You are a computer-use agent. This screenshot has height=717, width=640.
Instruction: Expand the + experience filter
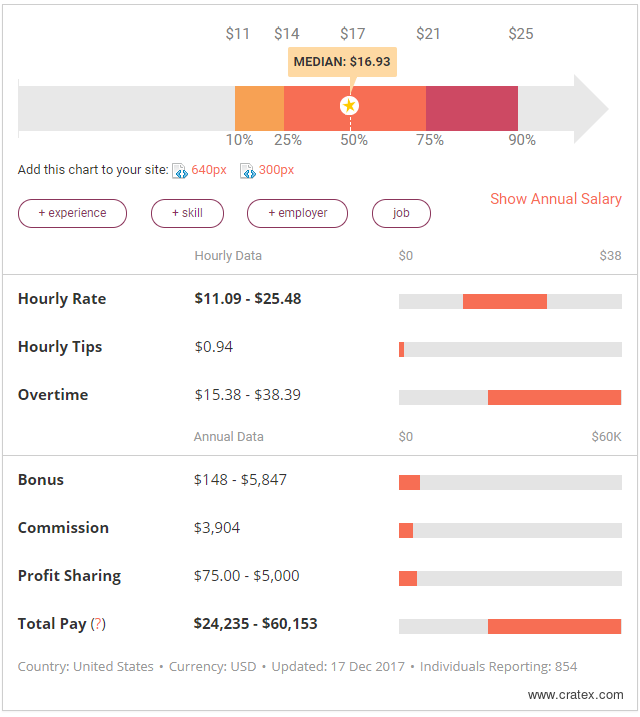pos(72,213)
